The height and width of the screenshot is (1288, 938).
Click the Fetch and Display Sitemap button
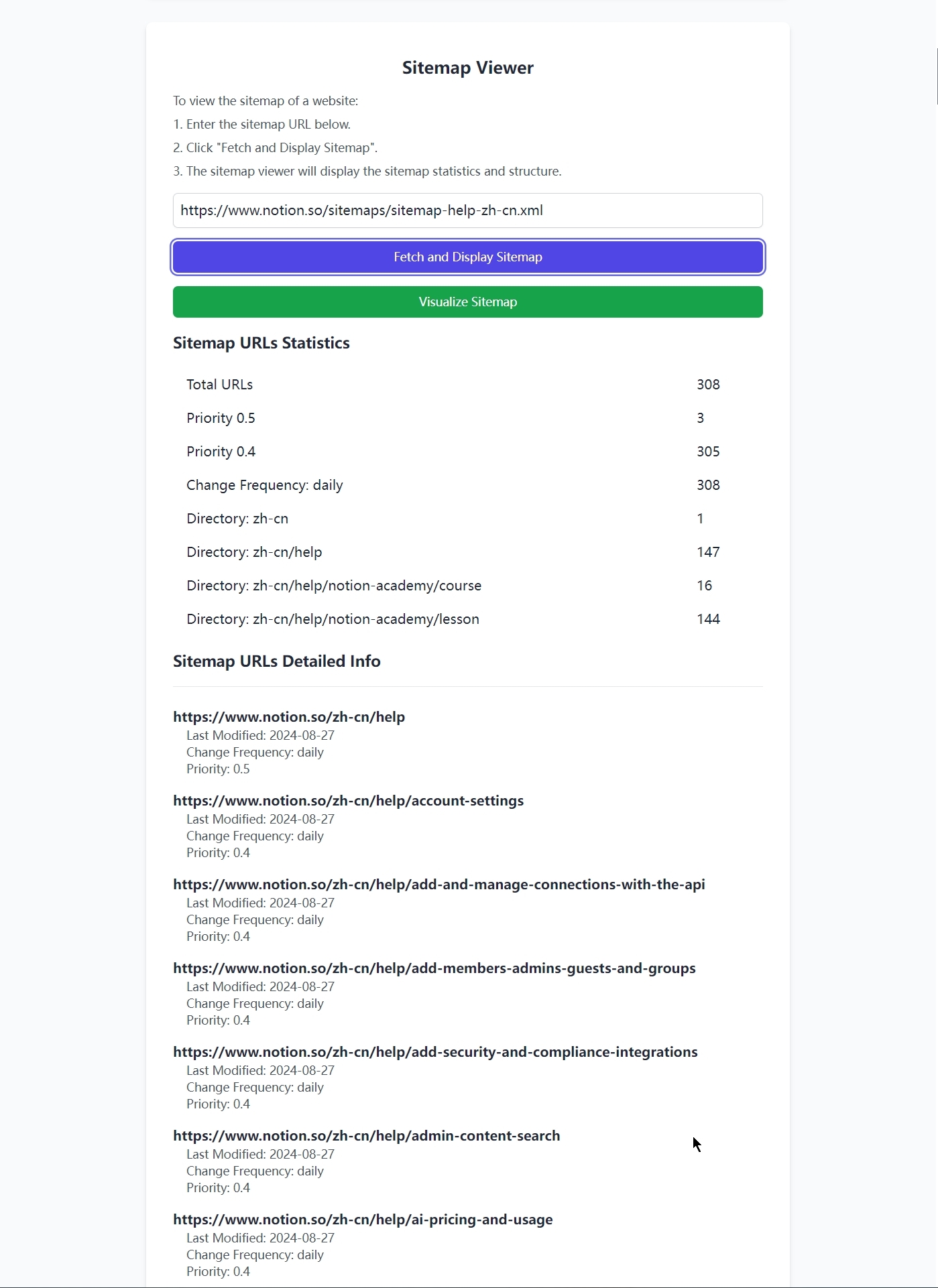467,257
